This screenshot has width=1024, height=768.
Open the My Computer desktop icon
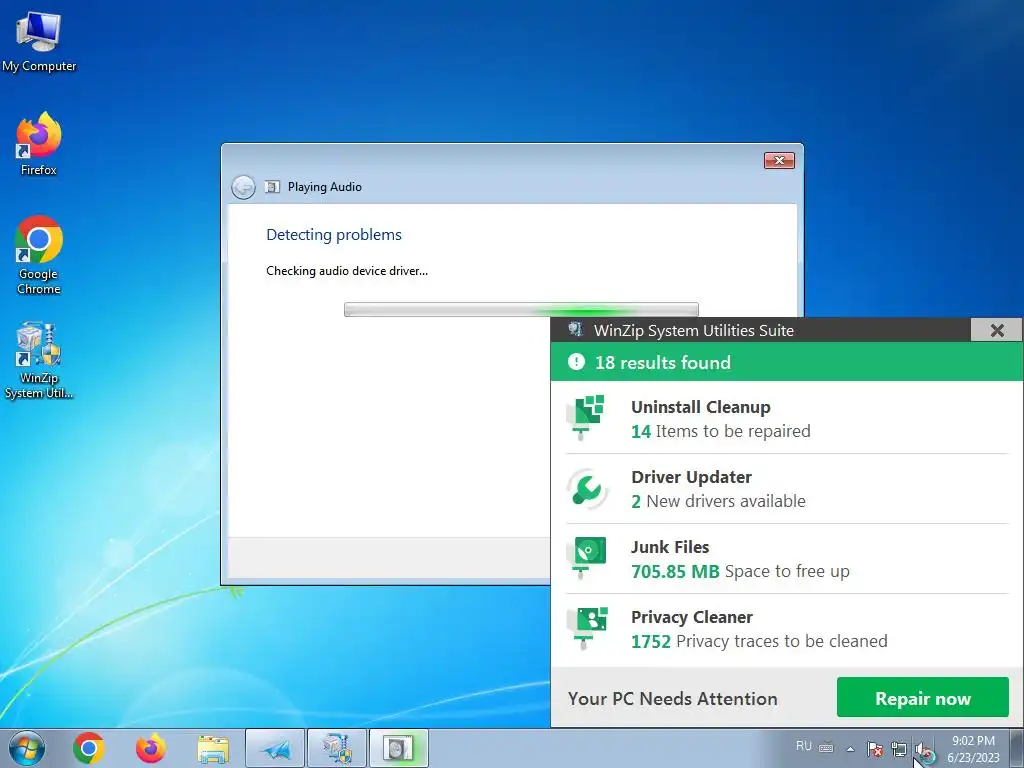[x=39, y=41]
